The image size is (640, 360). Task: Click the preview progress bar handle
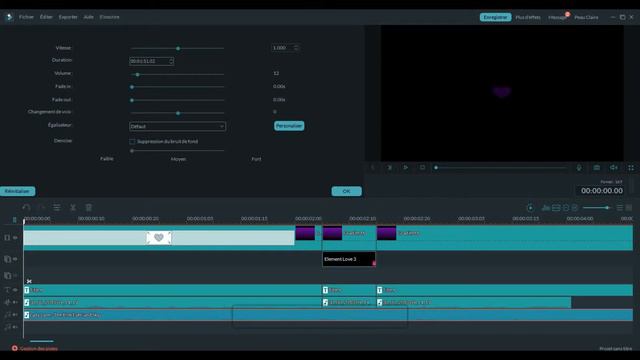pos(436,167)
